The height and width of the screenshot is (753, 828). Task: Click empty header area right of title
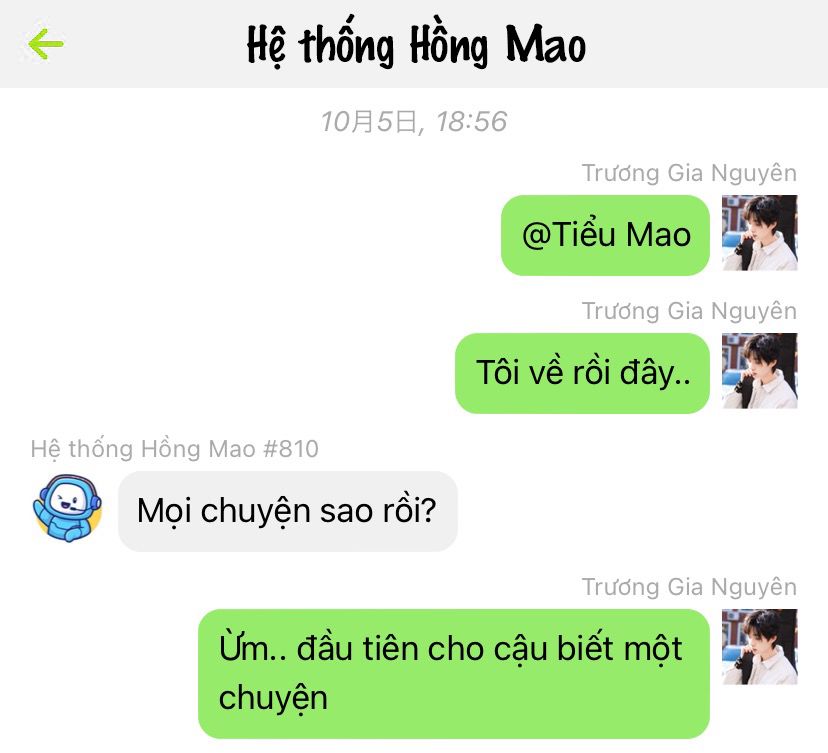[708, 44]
